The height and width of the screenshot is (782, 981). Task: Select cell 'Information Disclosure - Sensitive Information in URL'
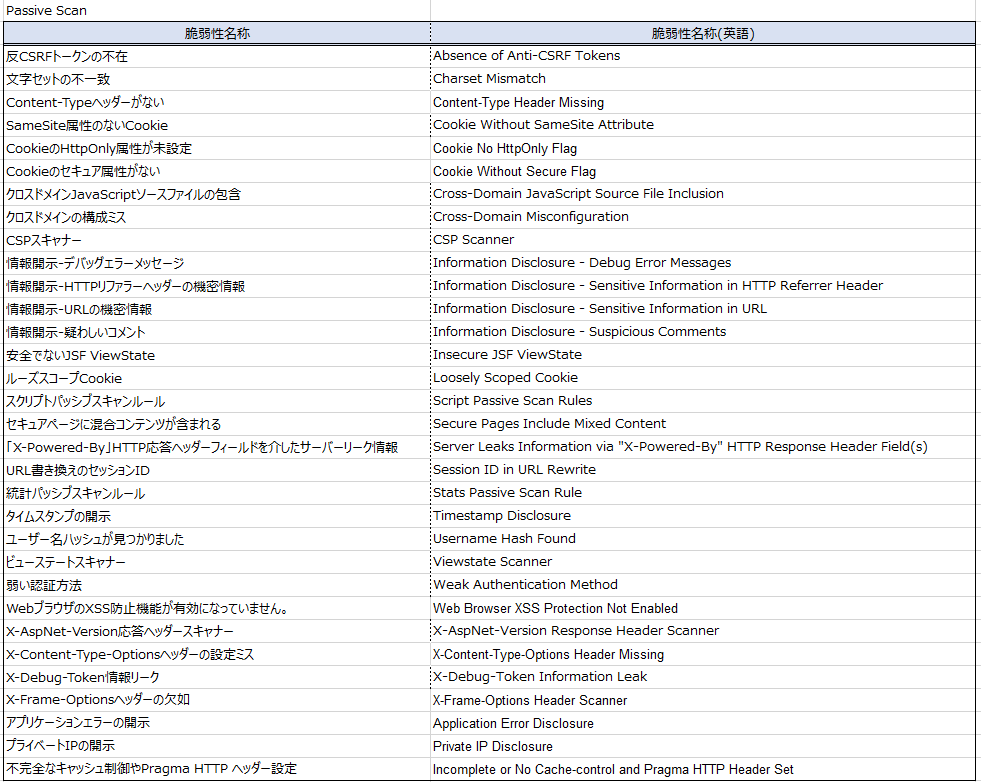703,309
